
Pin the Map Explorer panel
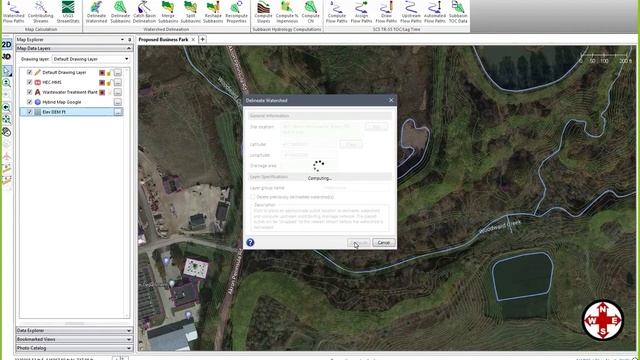click(130, 40)
